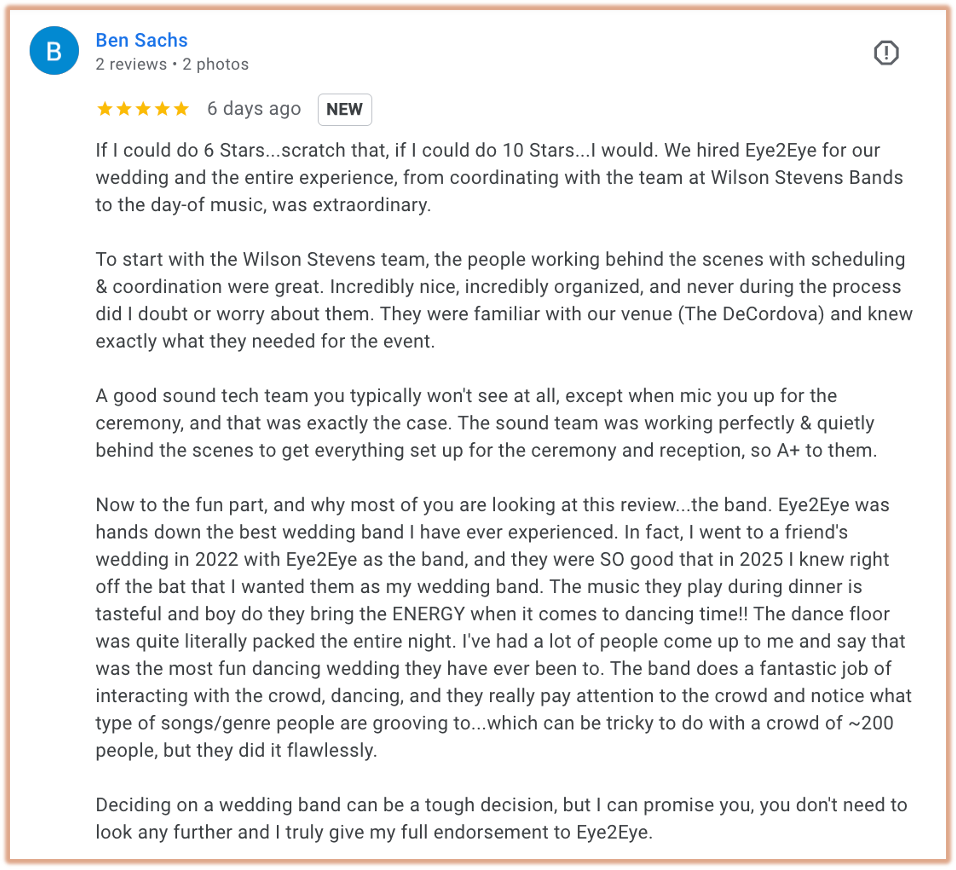The height and width of the screenshot is (870, 956).
Task: Click the report review exclamation icon
Action: [x=886, y=52]
